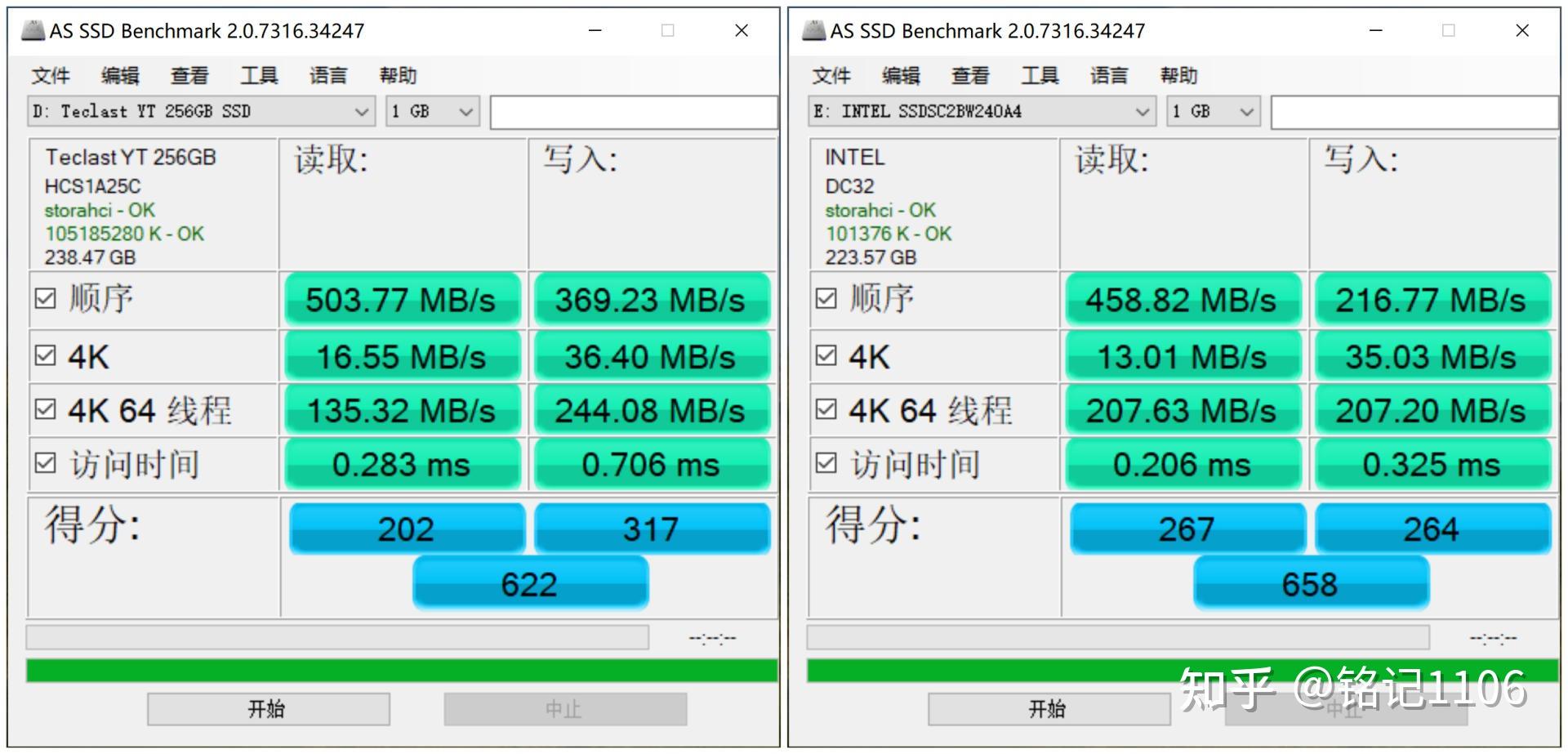1568x754 pixels.
Task: Toggle 4K 64 线程 checkbox in INTEL window
Action: 826,409
